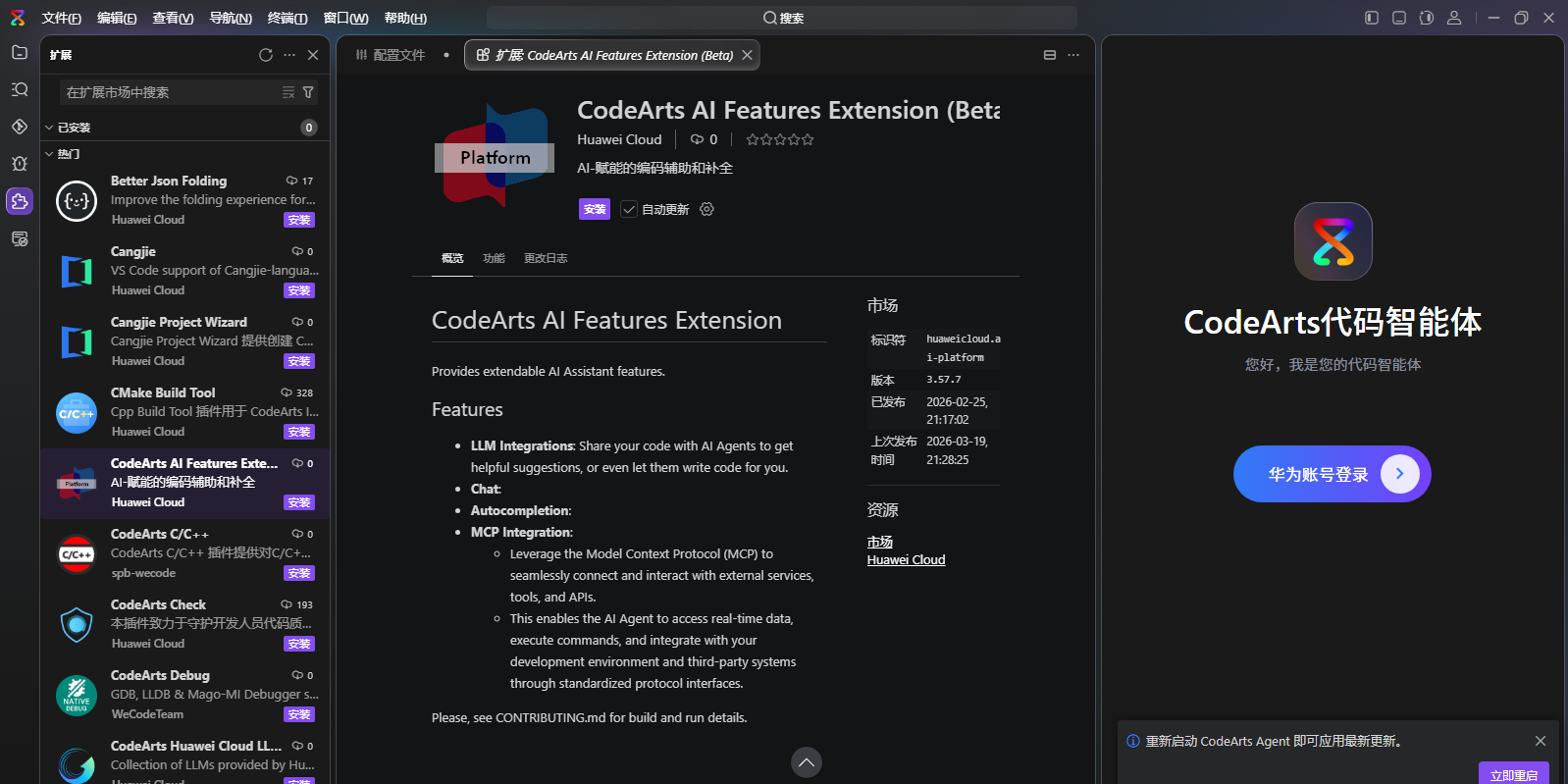
Task: Open the account profile icon in title bar
Action: pos(1454,18)
